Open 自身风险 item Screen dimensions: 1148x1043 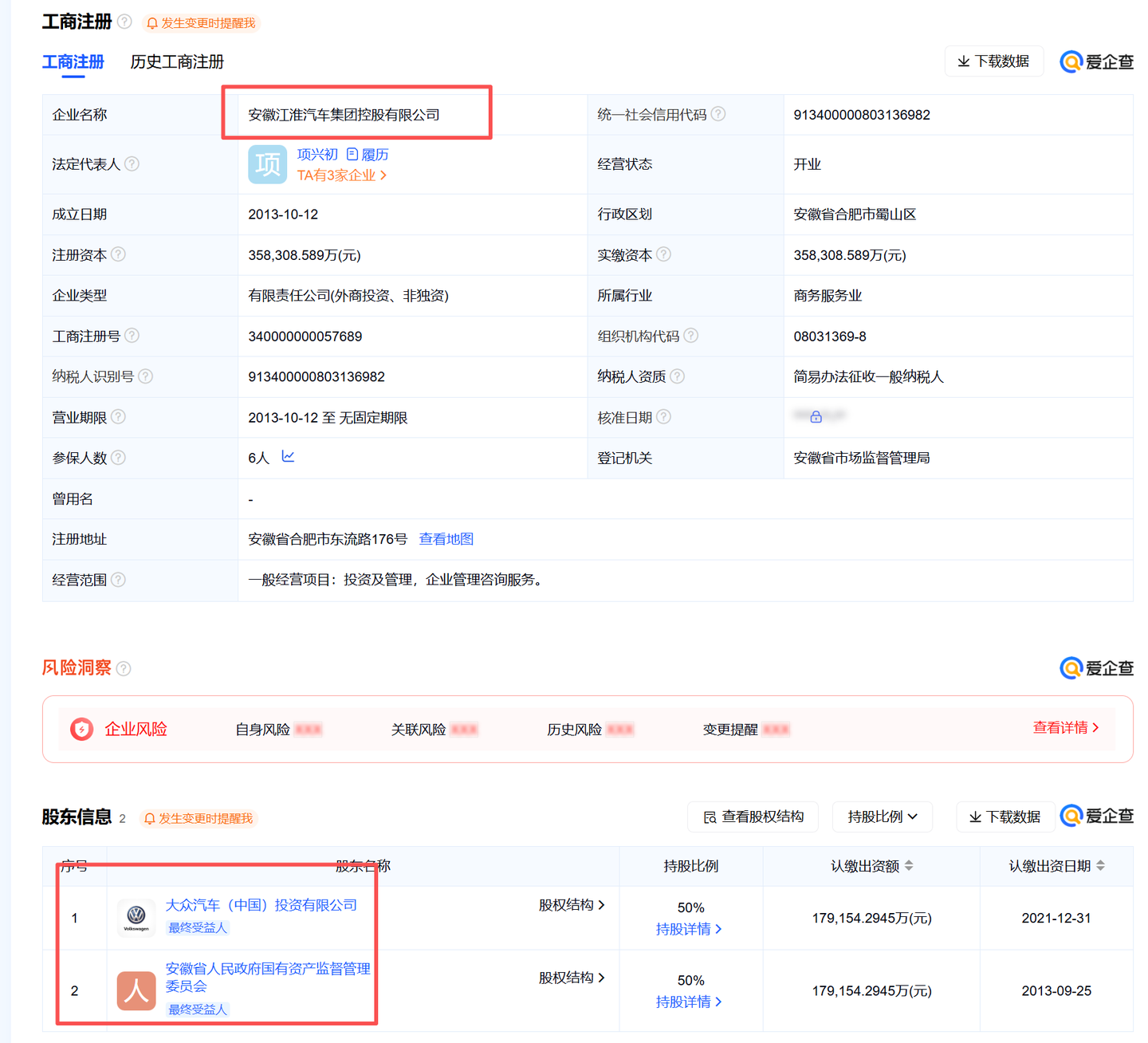(x=278, y=730)
